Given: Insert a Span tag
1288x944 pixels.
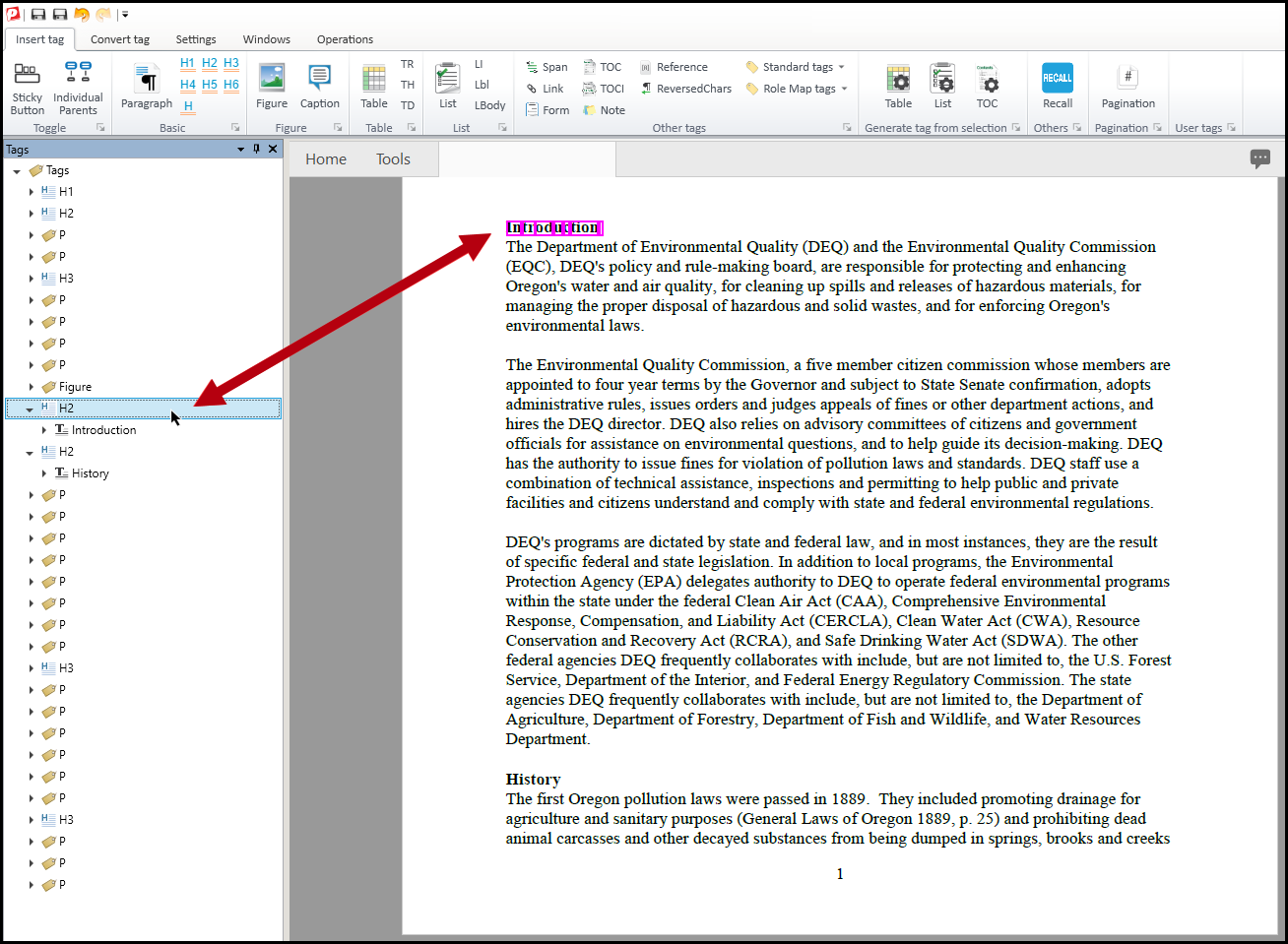Looking at the screenshot, I should click(547, 67).
